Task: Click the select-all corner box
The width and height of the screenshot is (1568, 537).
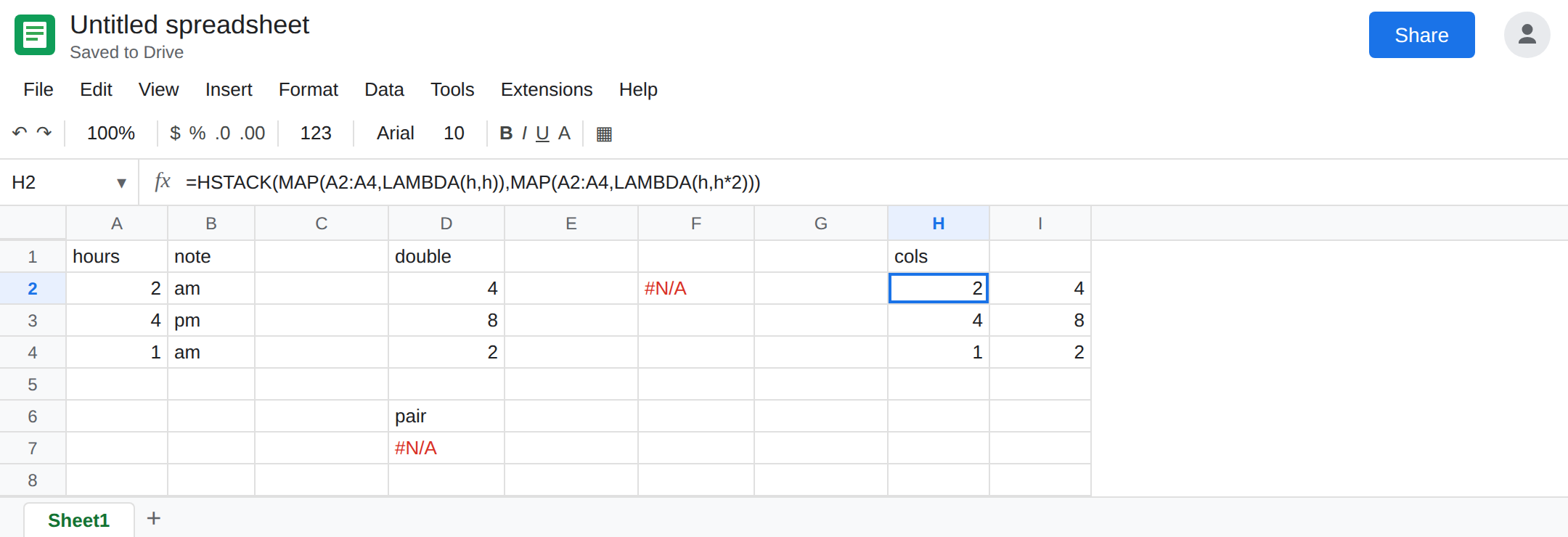Action: [33, 224]
